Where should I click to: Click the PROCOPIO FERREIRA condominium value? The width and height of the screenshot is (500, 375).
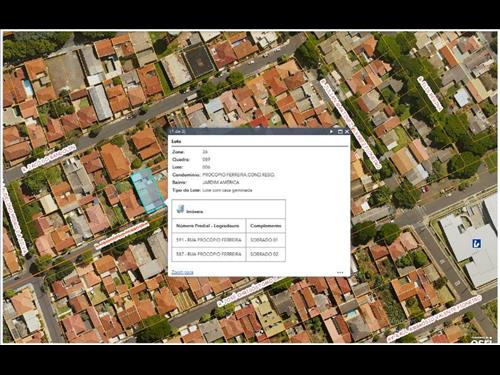pyautogui.click(x=238, y=175)
